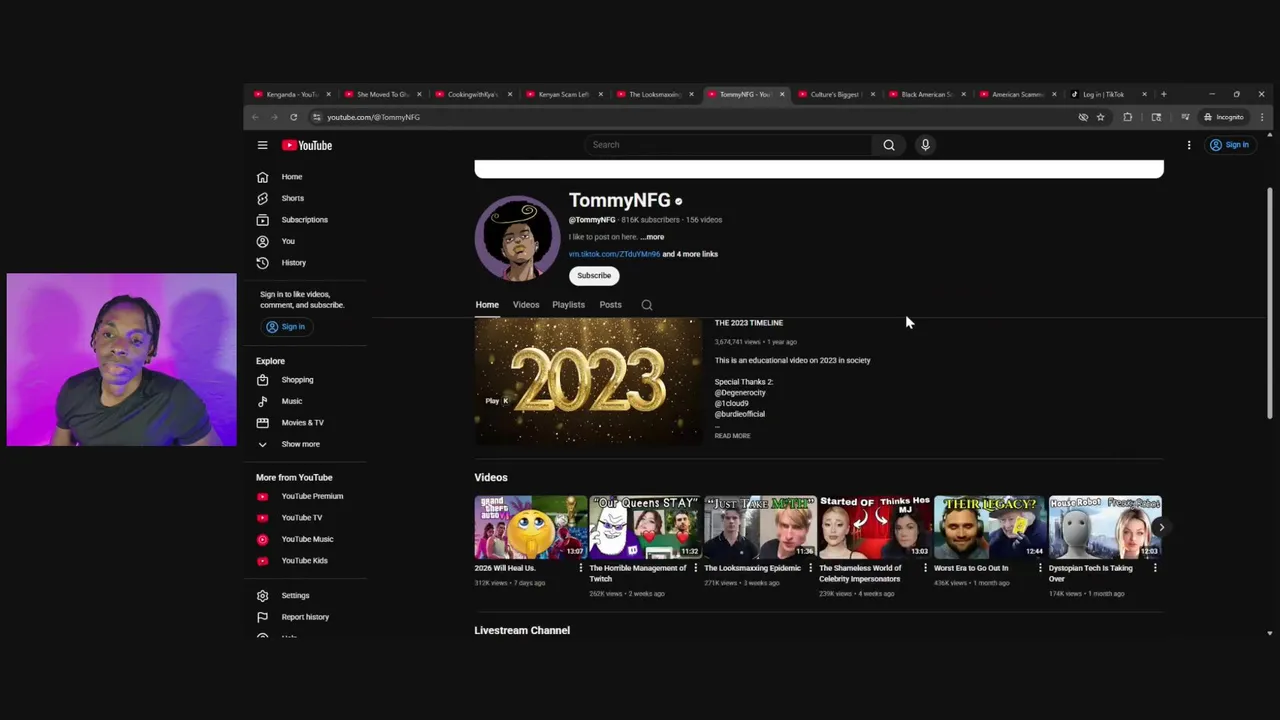This screenshot has width=1280, height=720.
Task: Open action menu for Dystopian Tech Is Taking Over
Action: [x=1155, y=568]
